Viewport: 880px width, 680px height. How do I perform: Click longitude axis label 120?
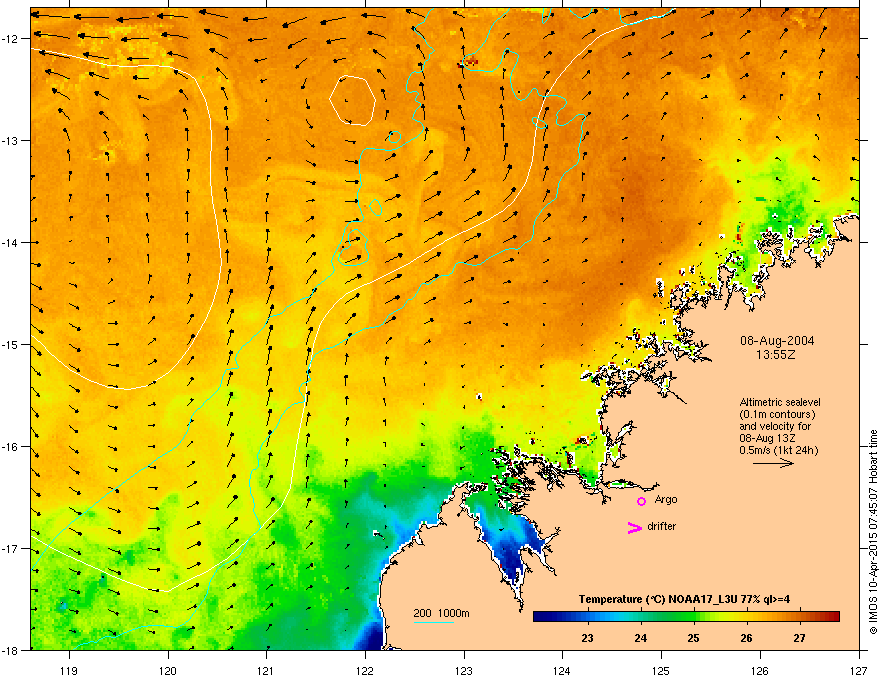(168, 670)
